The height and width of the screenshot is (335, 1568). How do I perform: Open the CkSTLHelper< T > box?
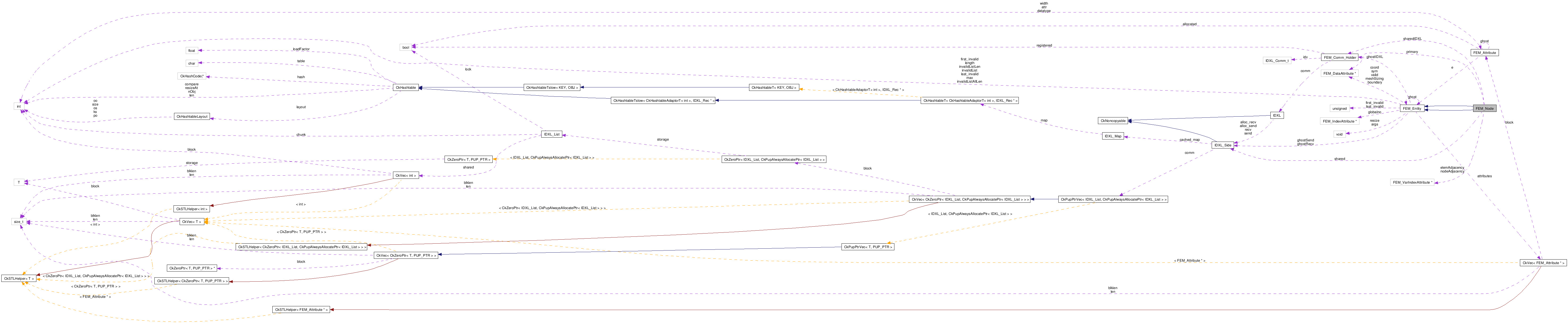pos(18,278)
